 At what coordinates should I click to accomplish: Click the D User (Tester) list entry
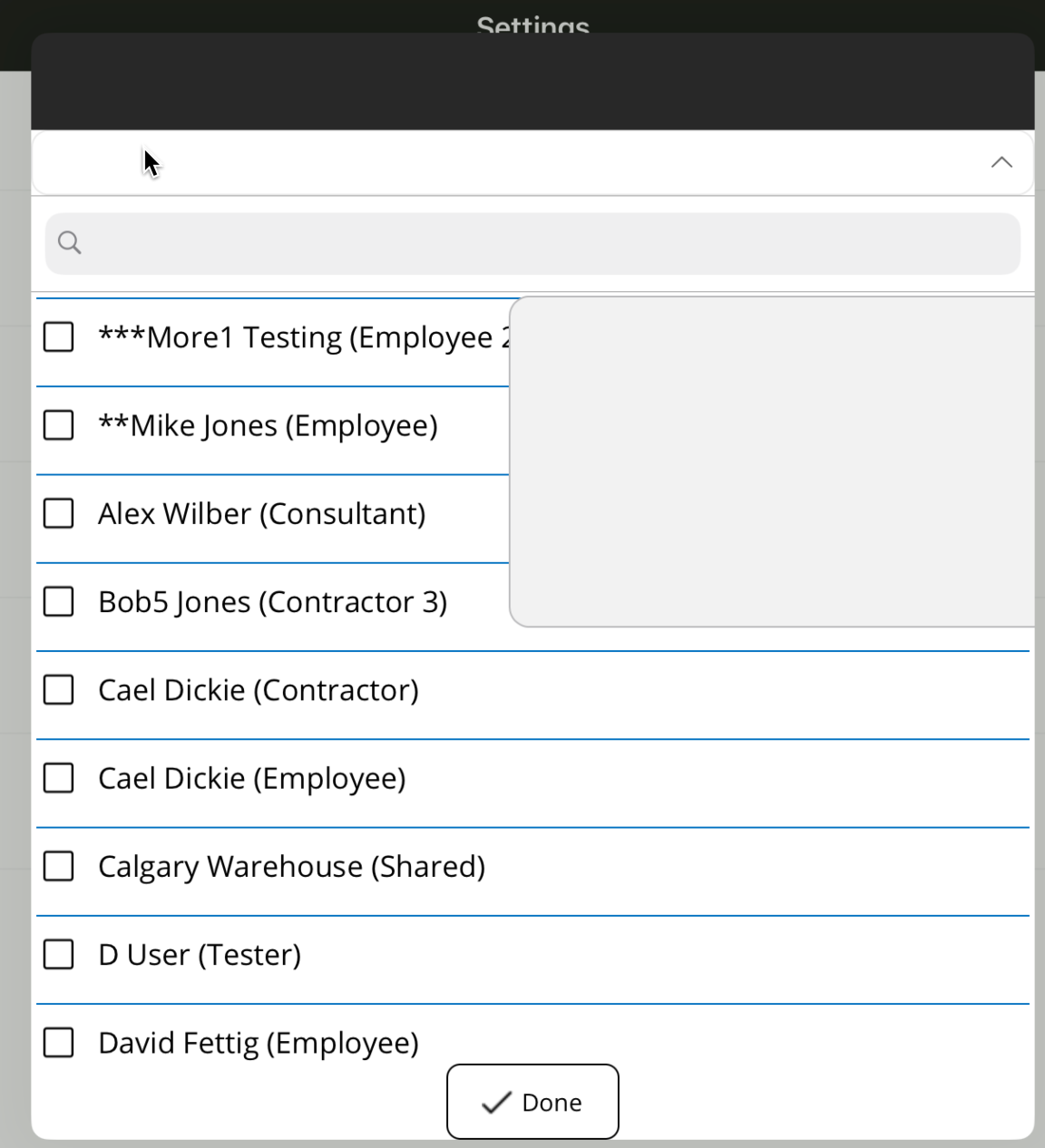200,955
